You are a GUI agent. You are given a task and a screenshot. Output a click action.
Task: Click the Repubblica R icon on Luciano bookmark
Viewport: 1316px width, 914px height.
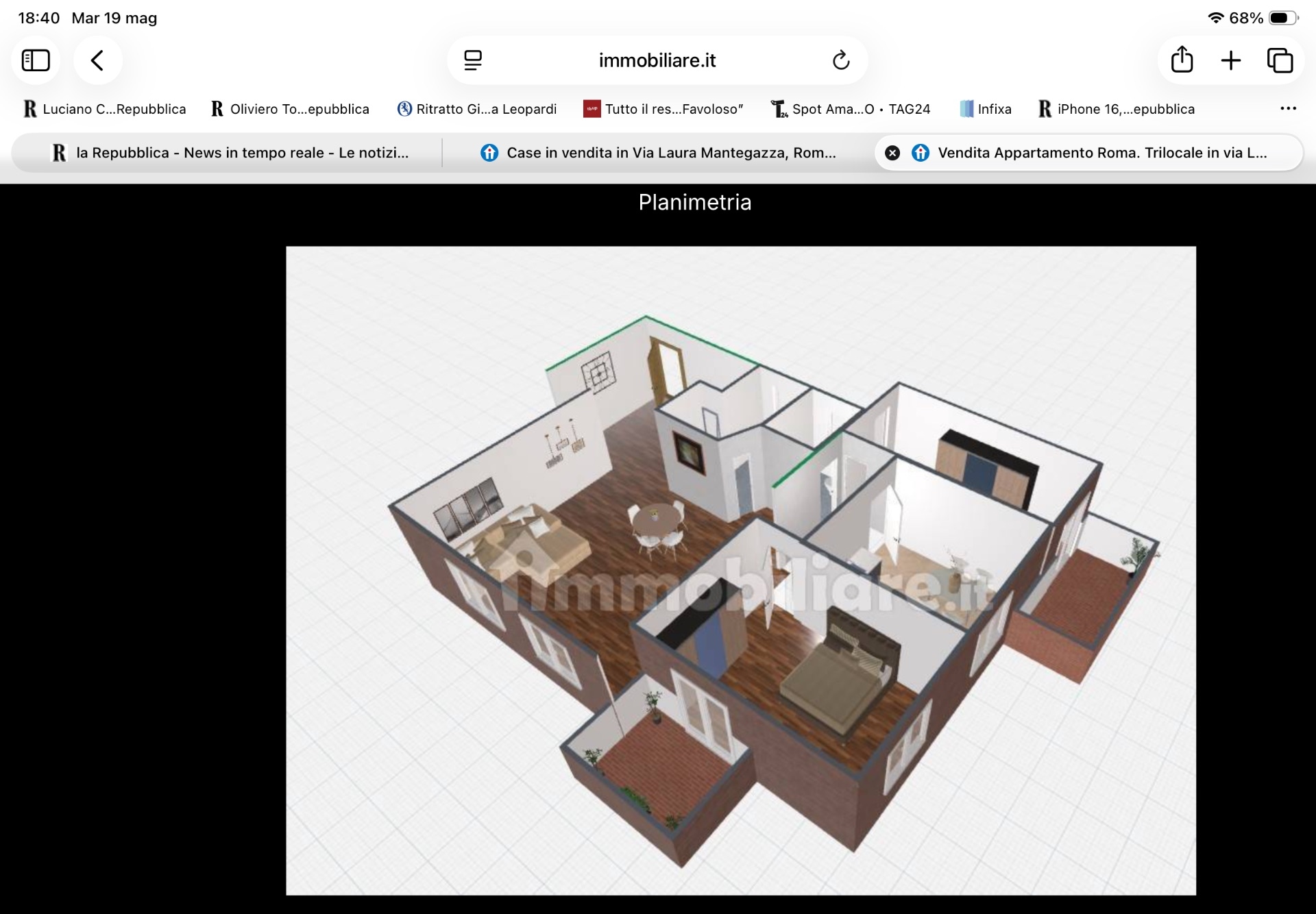pos(29,109)
